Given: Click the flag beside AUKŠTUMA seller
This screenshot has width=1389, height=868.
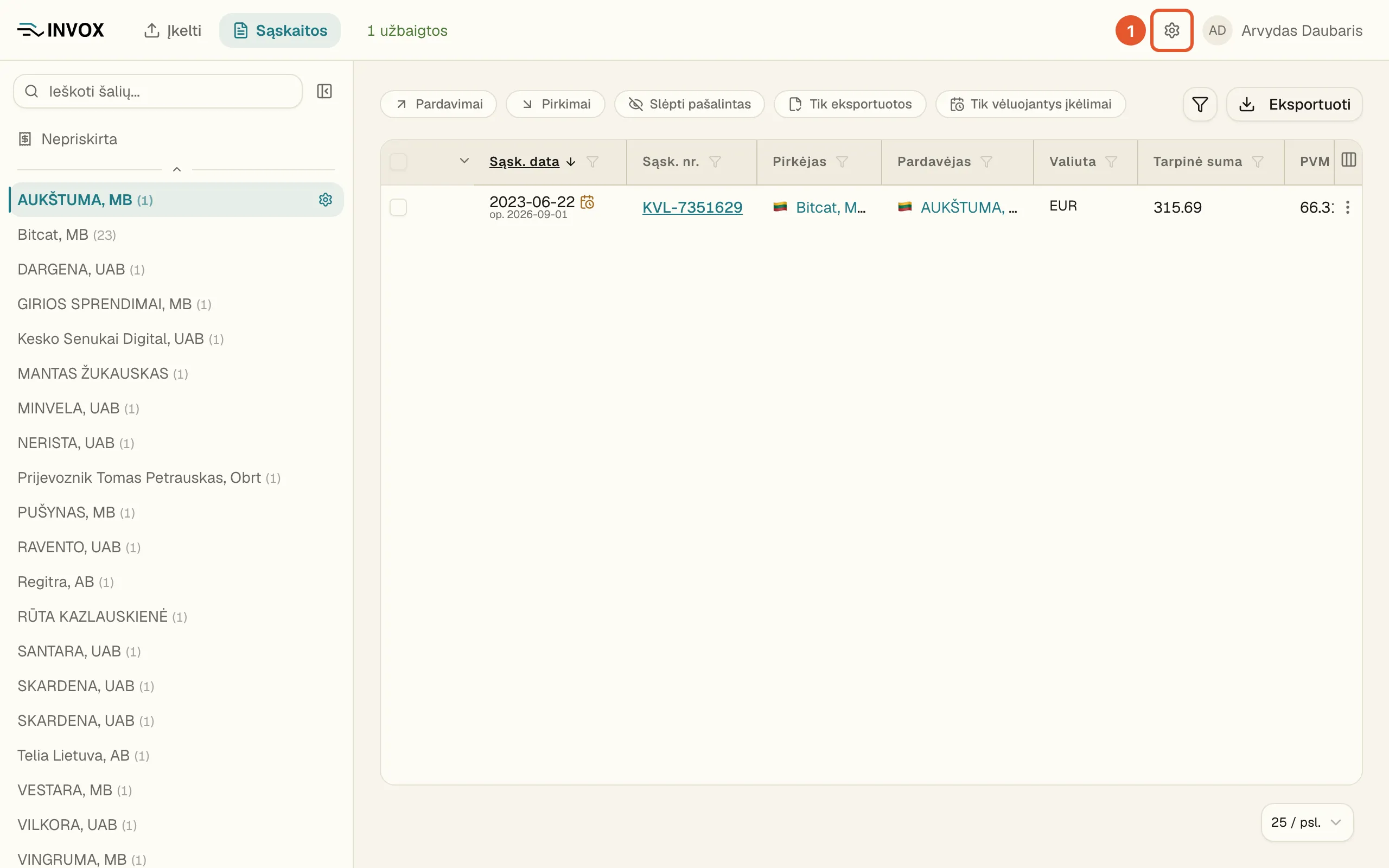Looking at the screenshot, I should pos(904,207).
